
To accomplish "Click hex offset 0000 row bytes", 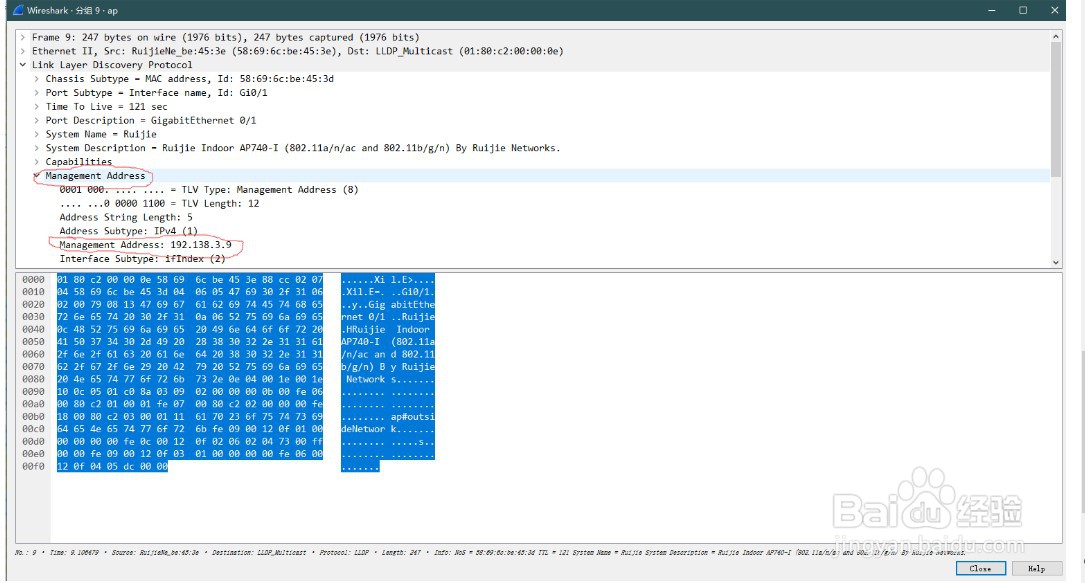I will click(190, 279).
